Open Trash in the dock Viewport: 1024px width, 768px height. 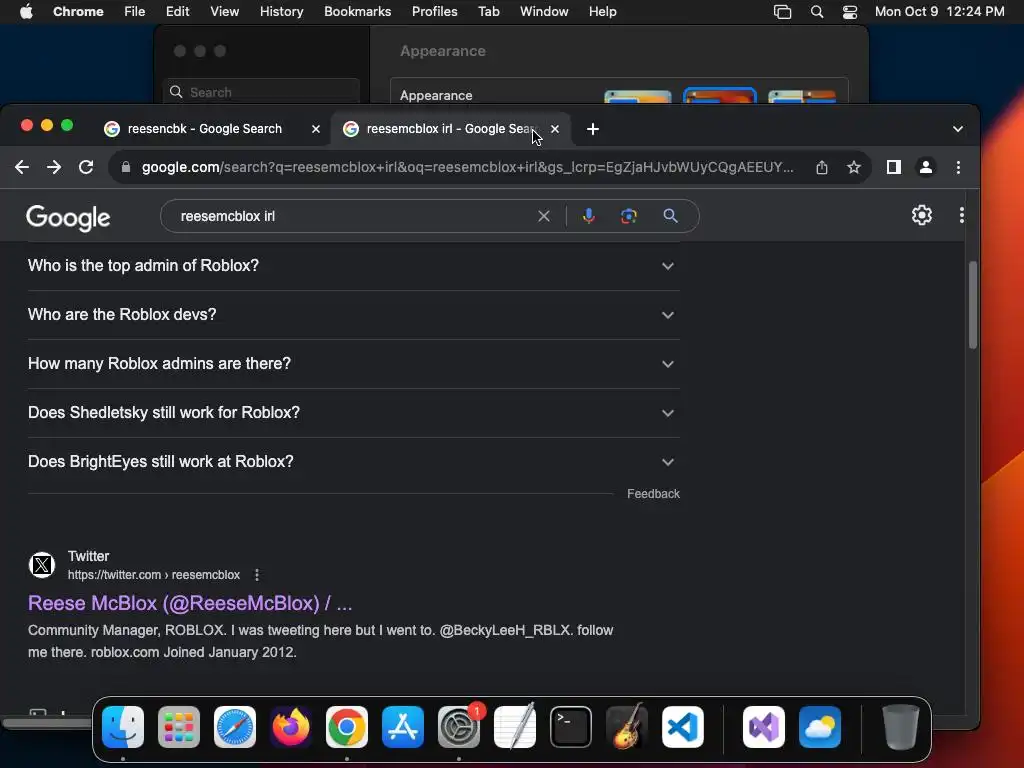tap(901, 727)
